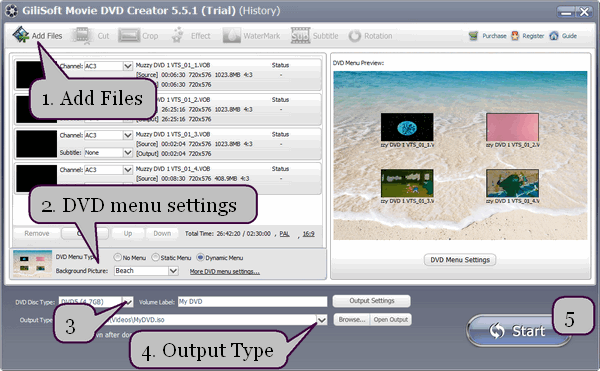Select file name Muzzy DVD 1 VTS_01_4.VOB

point(173,169)
